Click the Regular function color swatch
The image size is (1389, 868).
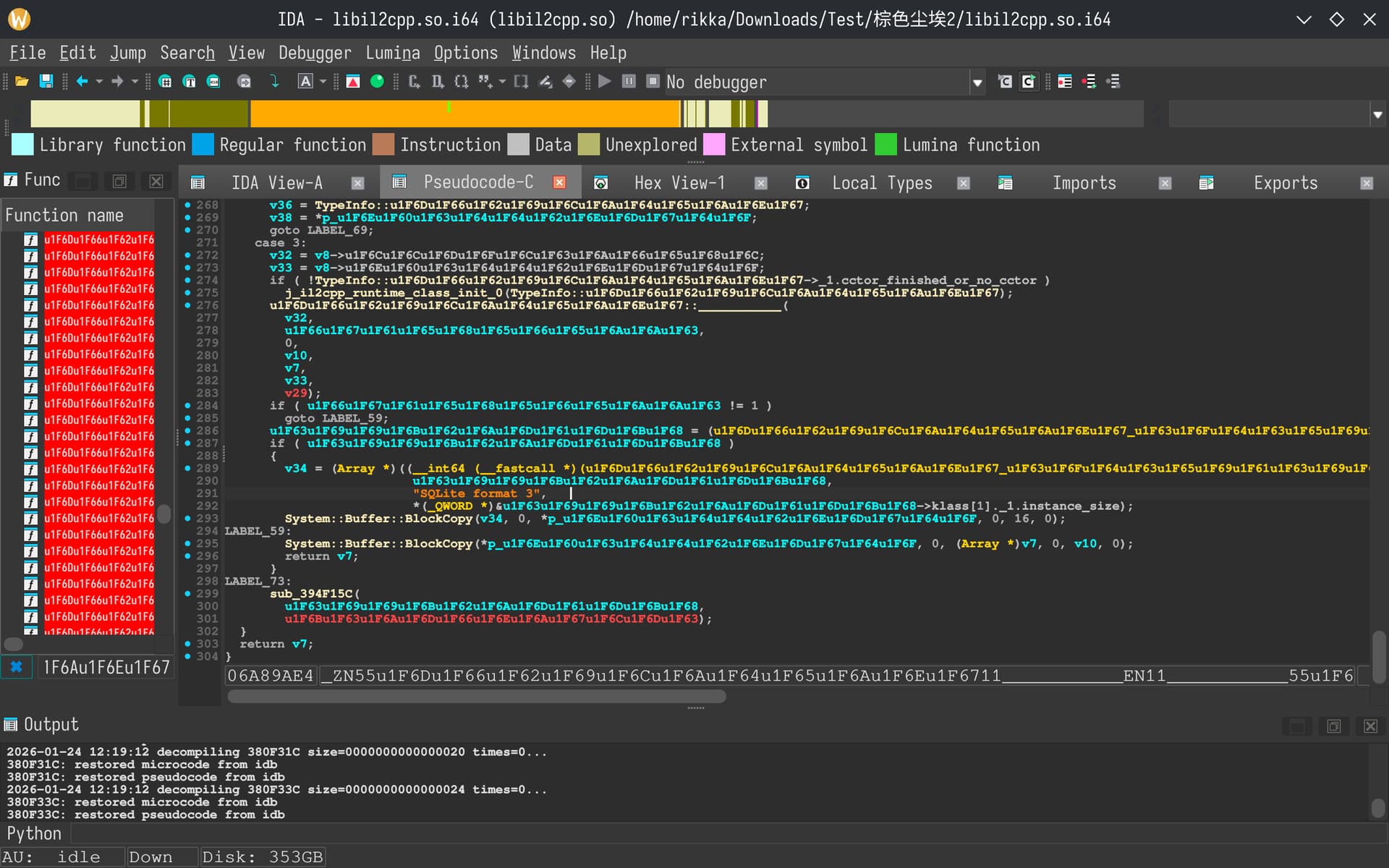[203, 145]
